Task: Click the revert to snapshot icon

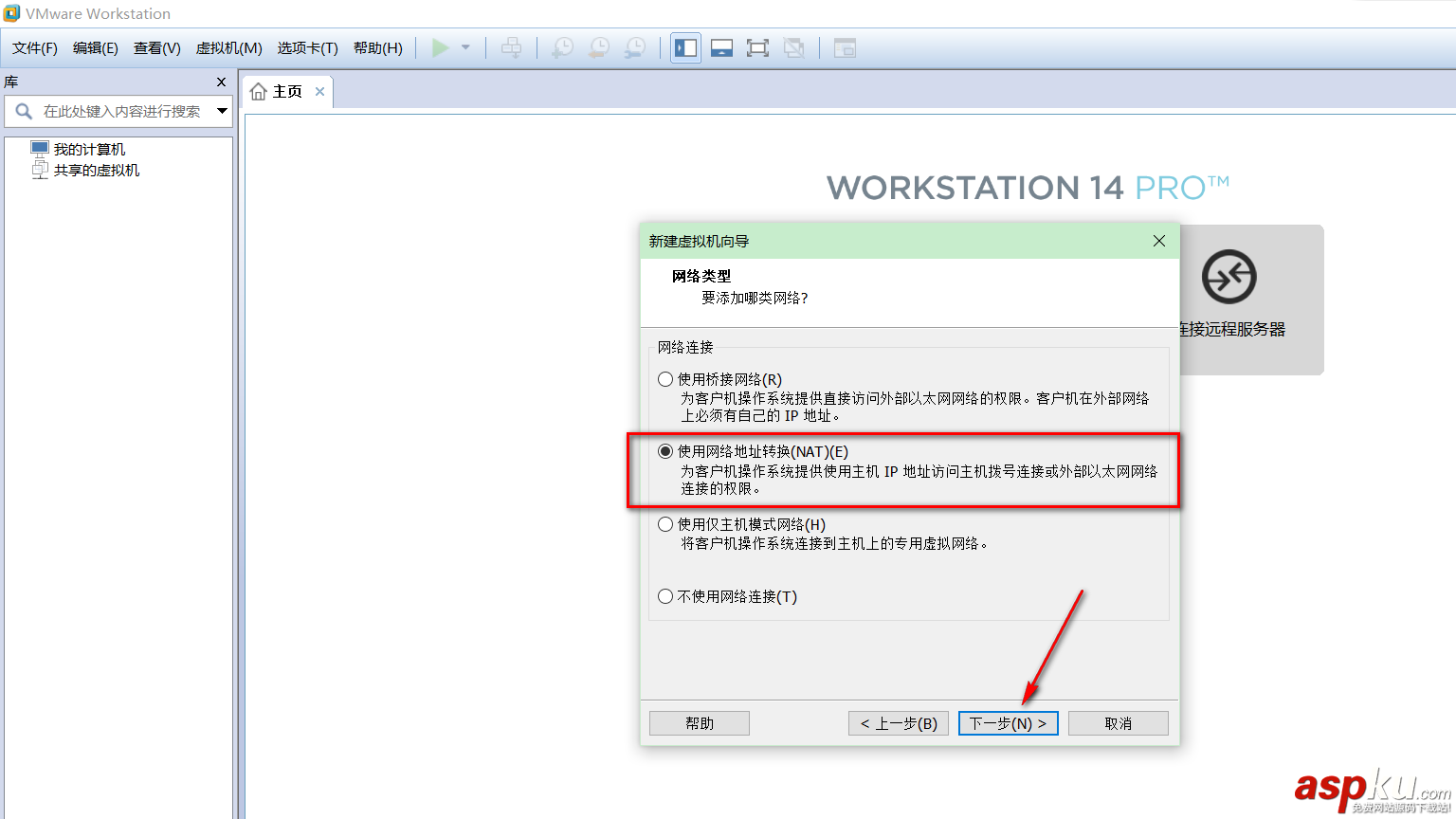Action: pyautogui.click(x=598, y=48)
